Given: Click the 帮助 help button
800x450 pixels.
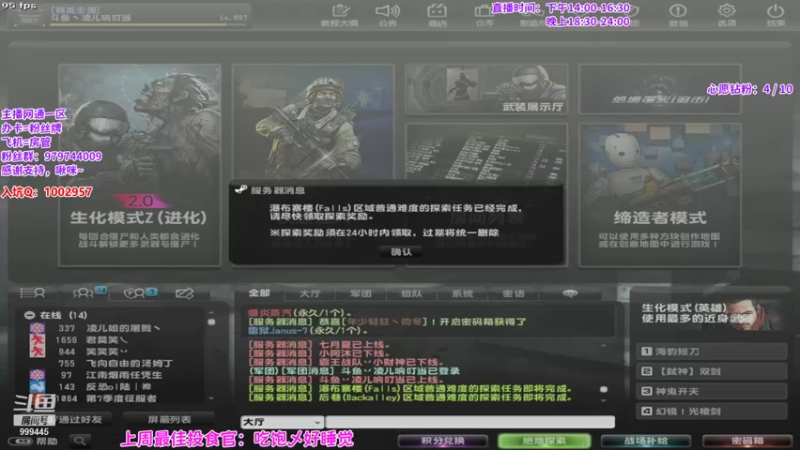Looking at the screenshot, I should pos(34,441).
